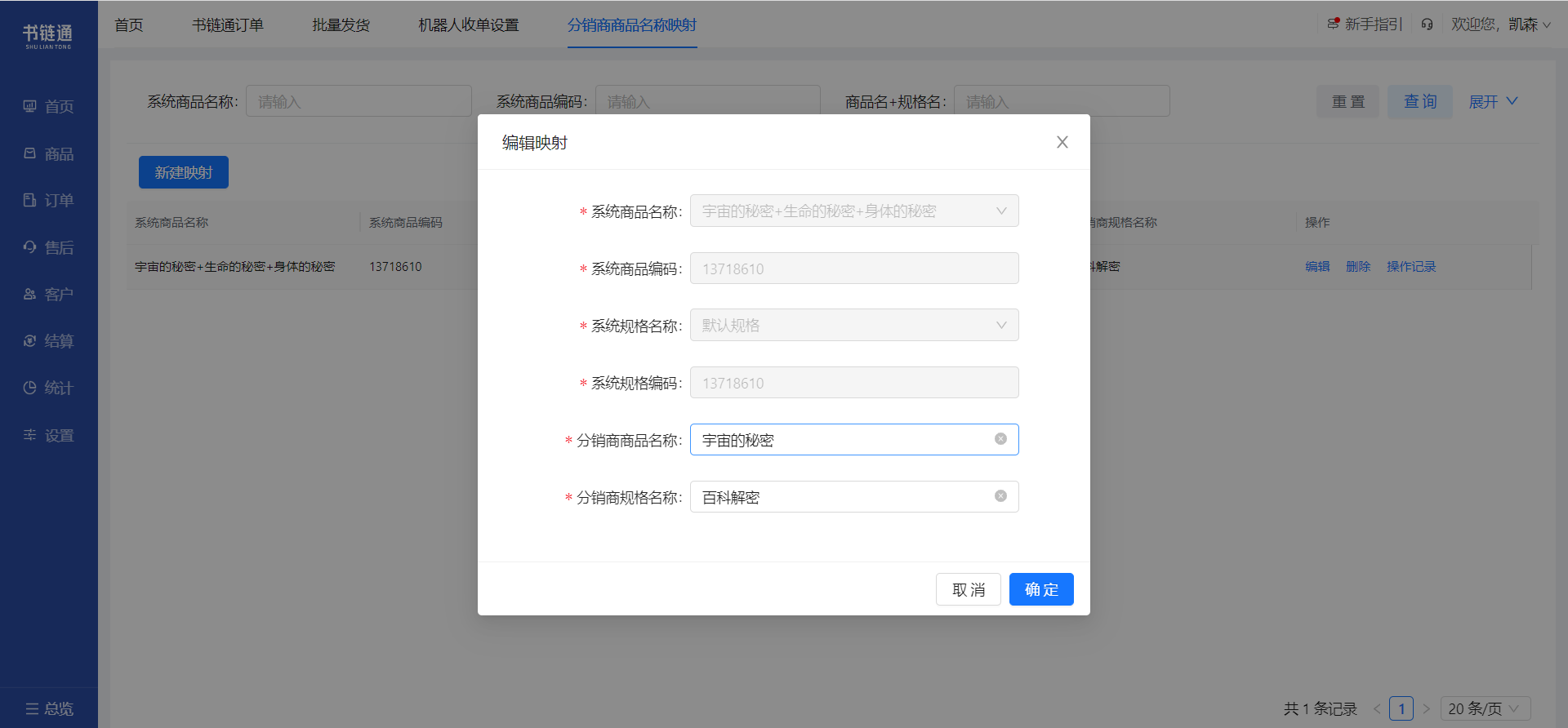This screenshot has height=728, width=1568.
Task: Expand more filters via 展开
Action: 1493,101
